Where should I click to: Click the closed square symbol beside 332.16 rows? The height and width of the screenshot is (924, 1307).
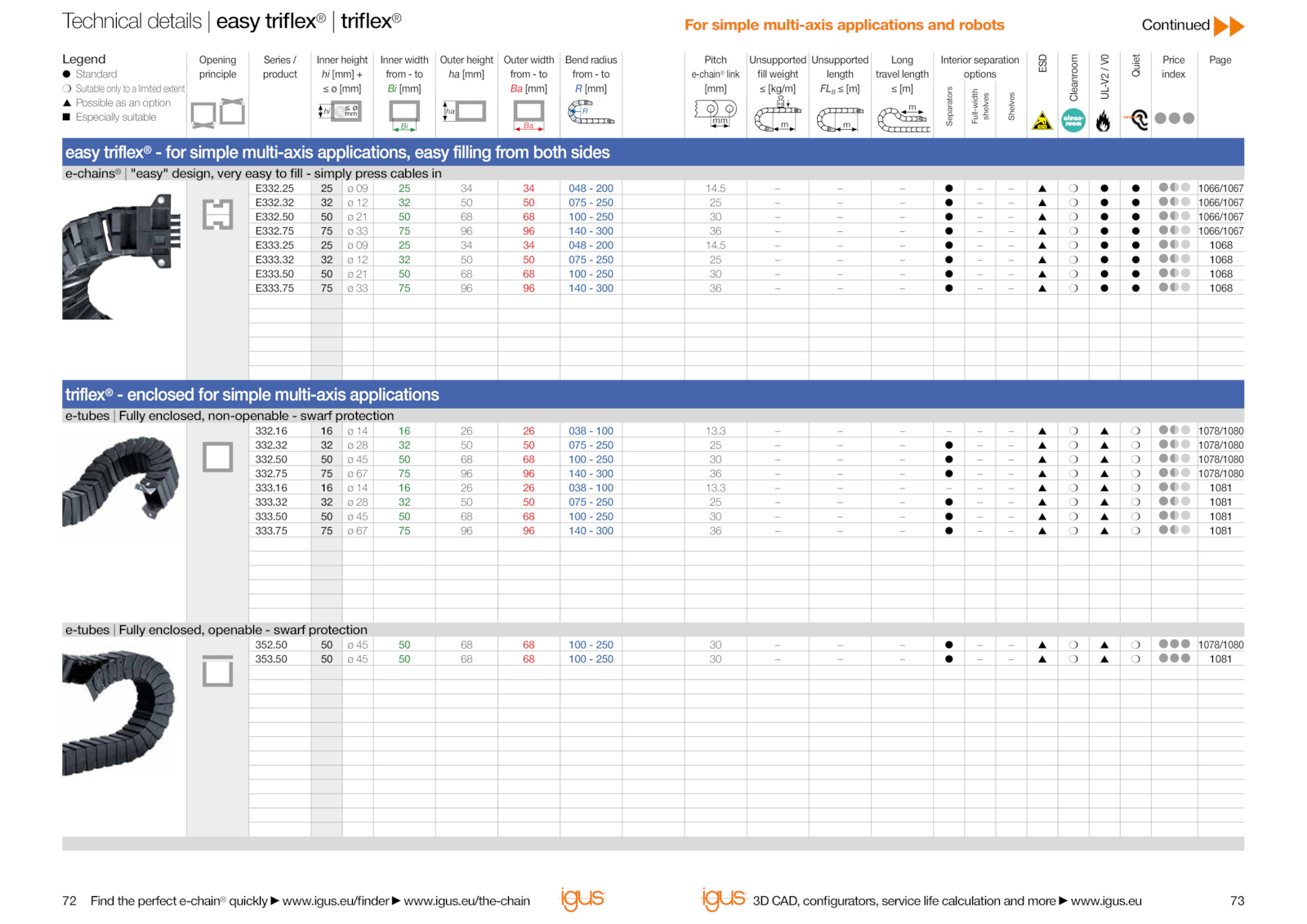(218, 457)
